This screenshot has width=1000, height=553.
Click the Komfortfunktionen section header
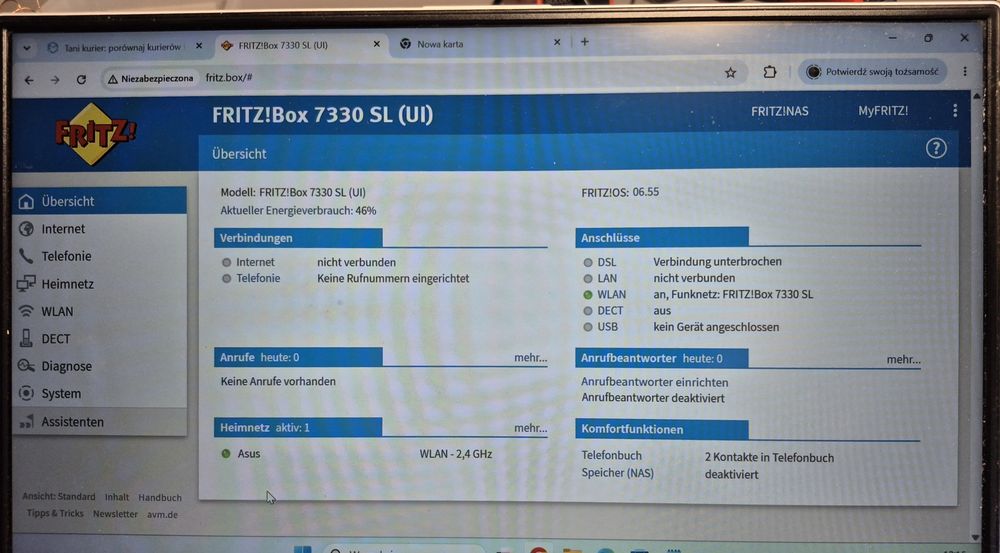(661, 429)
